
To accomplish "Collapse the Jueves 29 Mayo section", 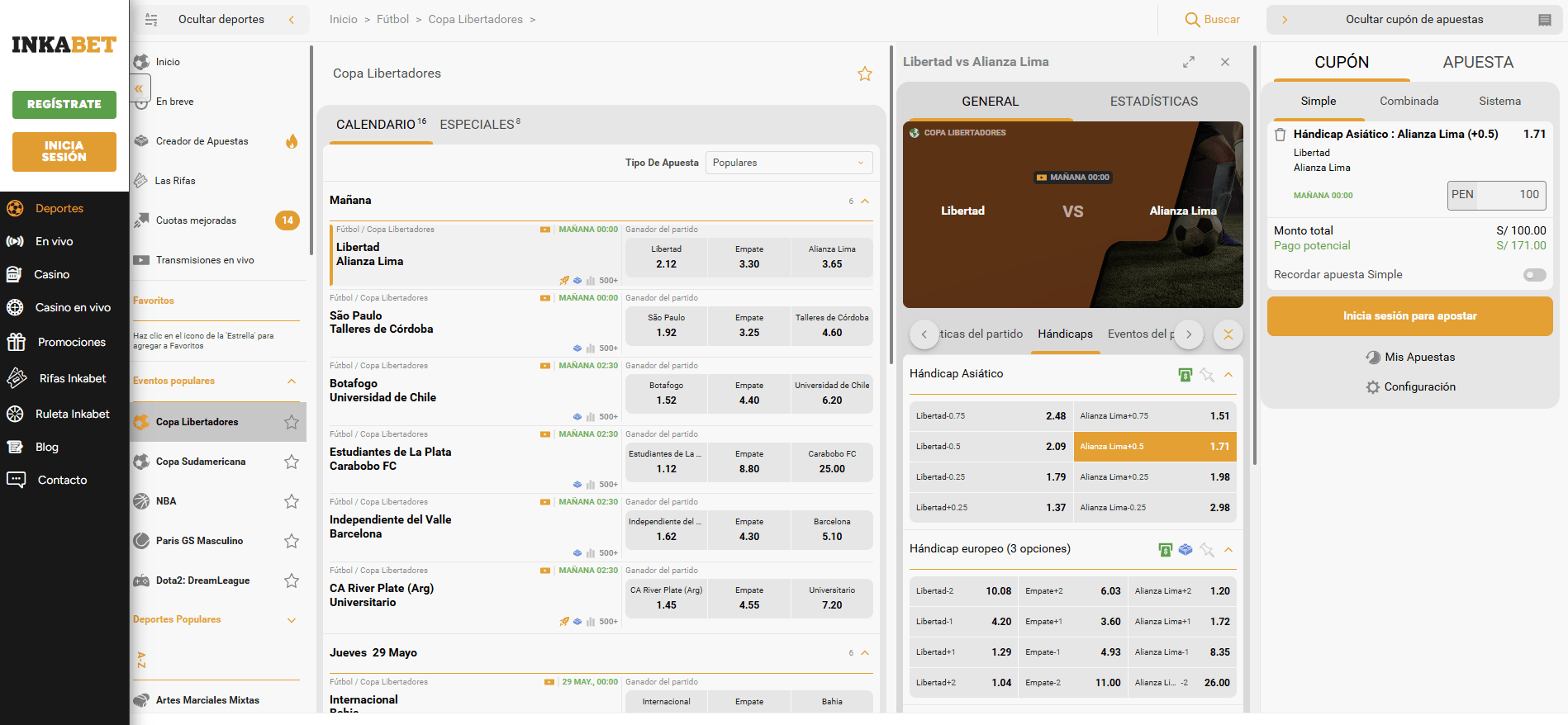I will (x=865, y=653).
